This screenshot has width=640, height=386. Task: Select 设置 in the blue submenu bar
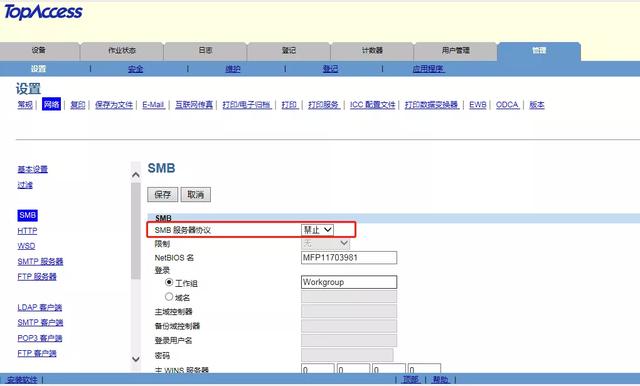click(x=38, y=69)
